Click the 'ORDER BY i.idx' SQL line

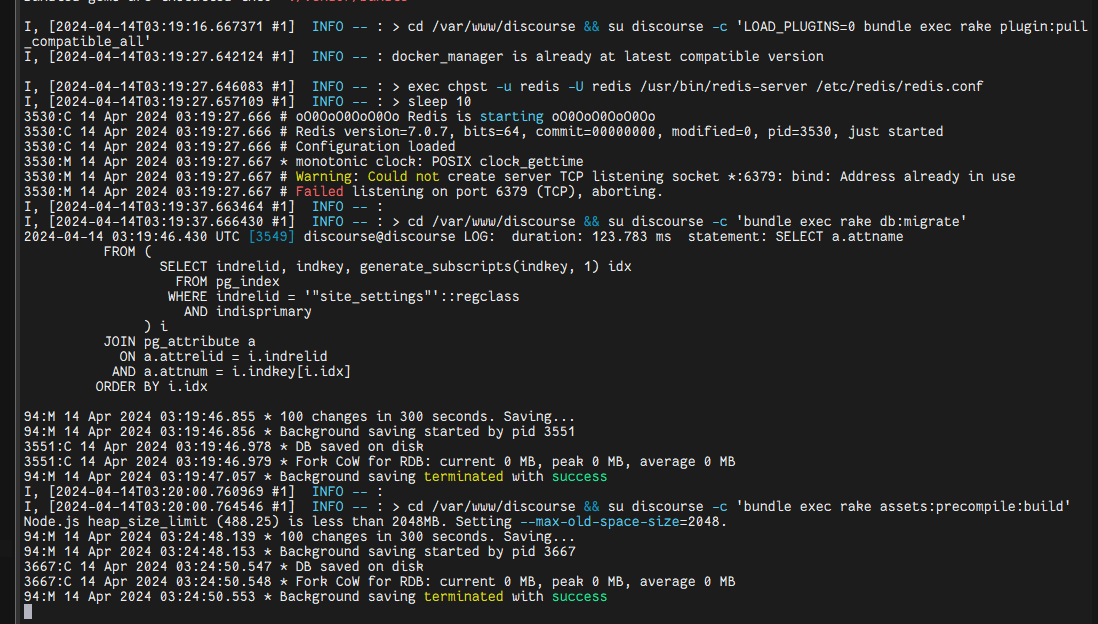tap(151, 387)
